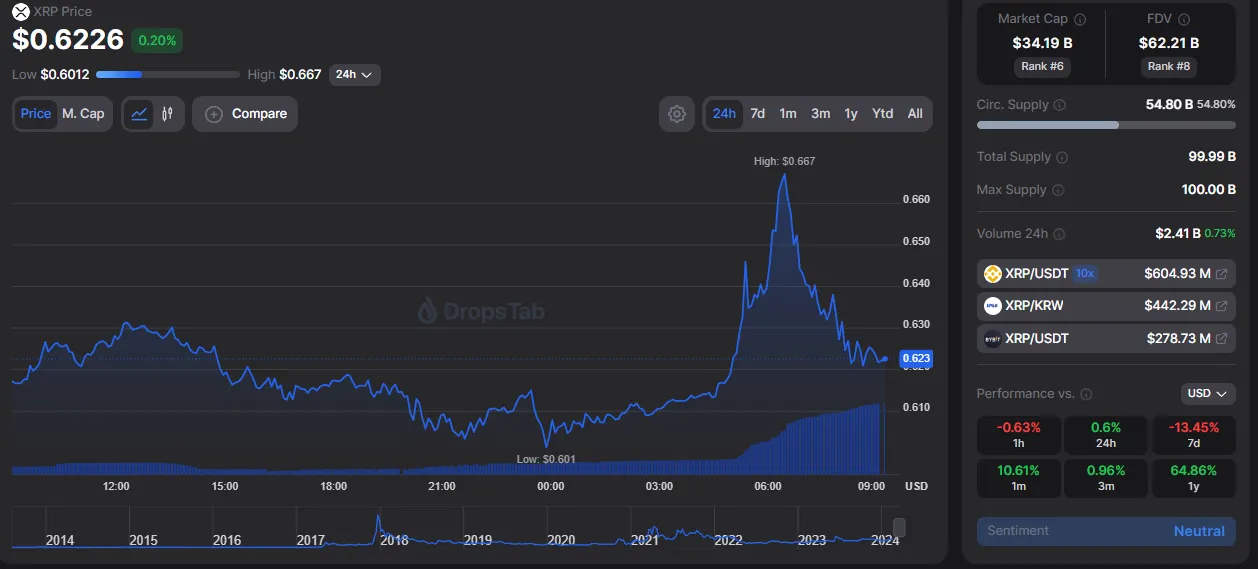
Task: Click the timeline range handle at 2024
Action: 899,527
